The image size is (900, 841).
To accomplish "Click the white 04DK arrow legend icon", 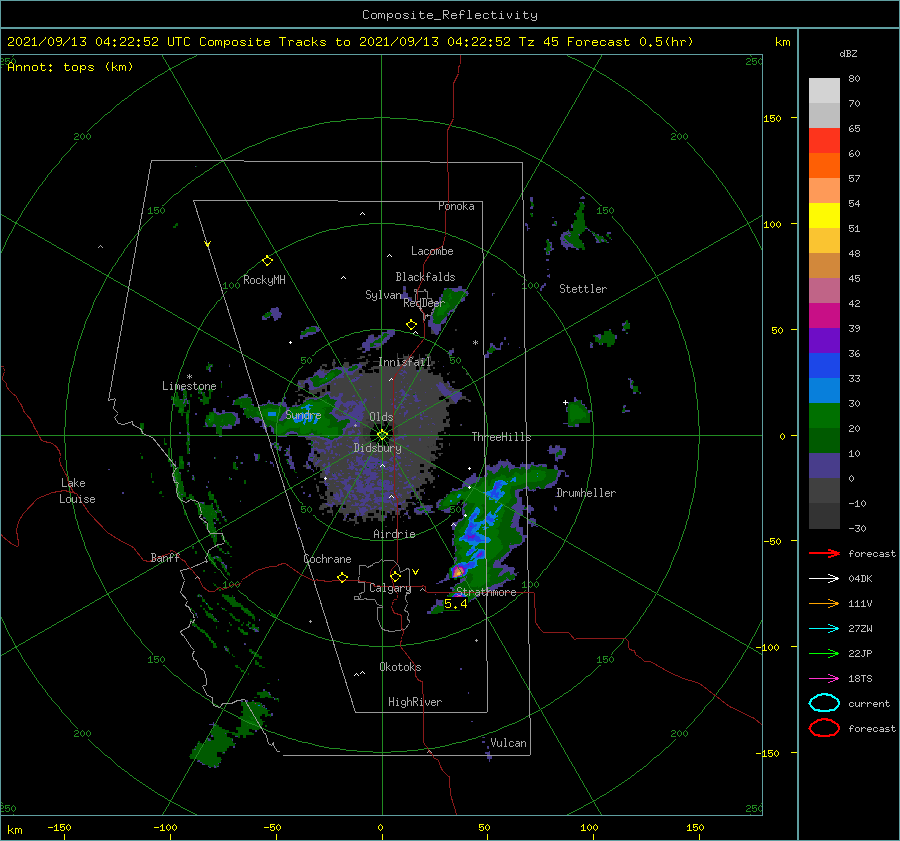I will [824, 578].
